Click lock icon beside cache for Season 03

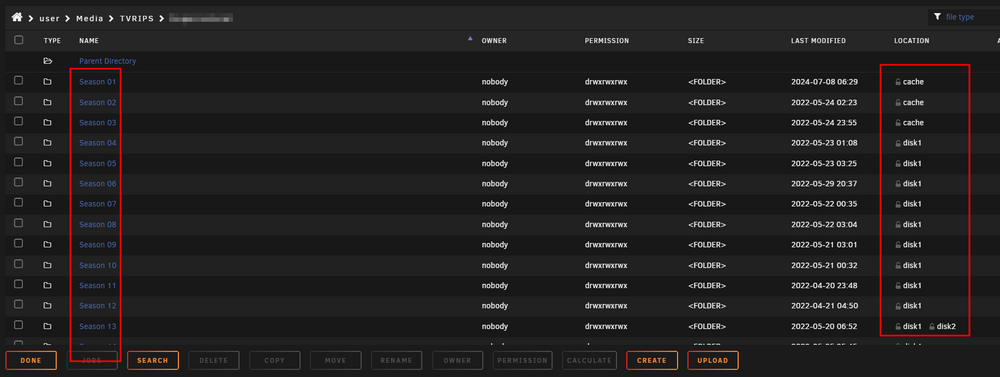tap(898, 122)
